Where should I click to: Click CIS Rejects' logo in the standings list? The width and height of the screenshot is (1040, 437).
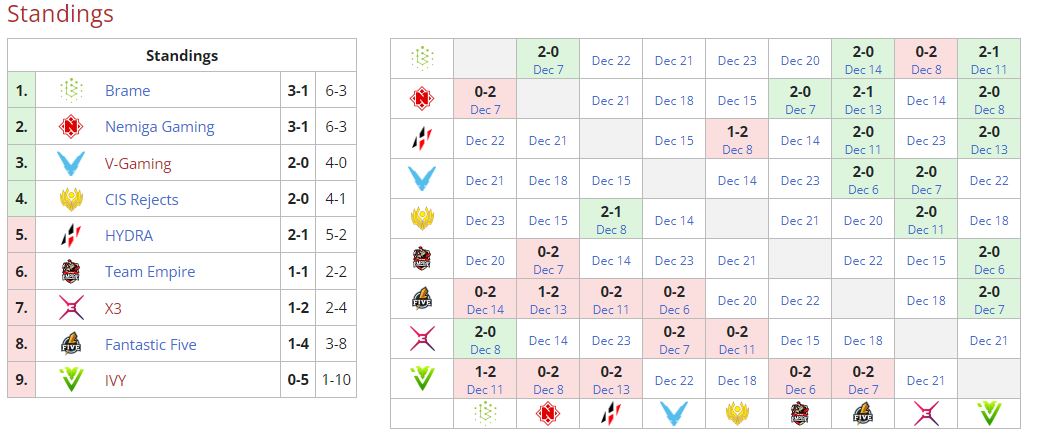coord(71,199)
